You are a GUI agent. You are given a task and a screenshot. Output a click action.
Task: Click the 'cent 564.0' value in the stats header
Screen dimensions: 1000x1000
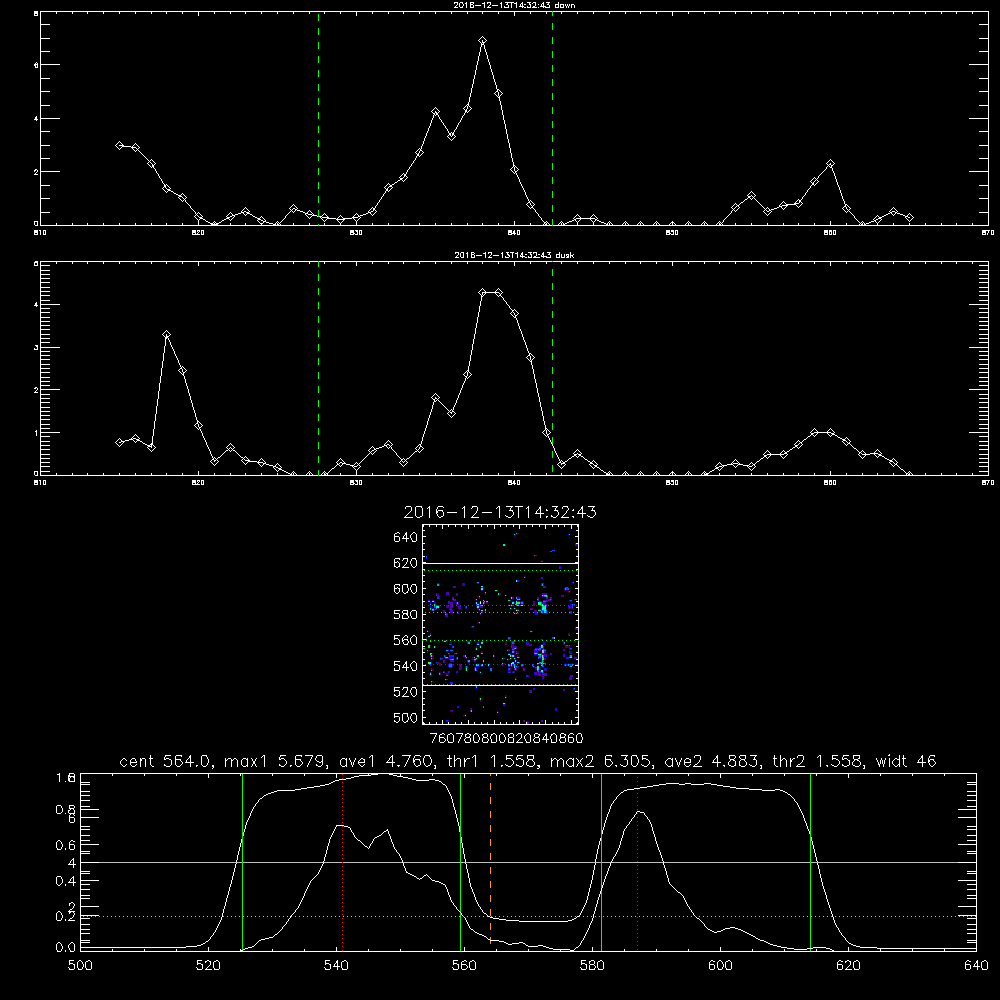point(165,761)
